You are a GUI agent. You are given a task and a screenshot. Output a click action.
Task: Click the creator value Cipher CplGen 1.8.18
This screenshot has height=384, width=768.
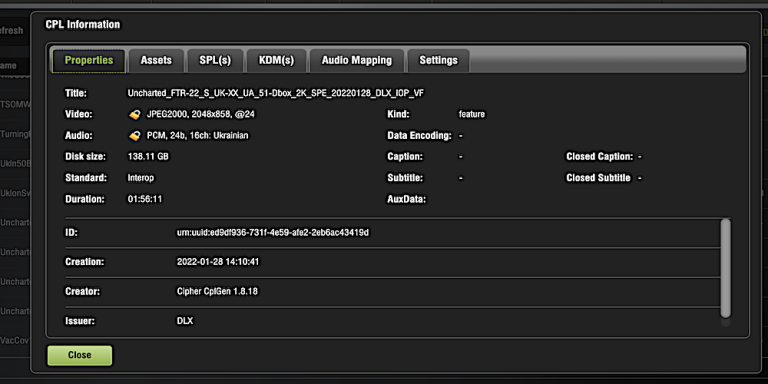click(x=217, y=291)
